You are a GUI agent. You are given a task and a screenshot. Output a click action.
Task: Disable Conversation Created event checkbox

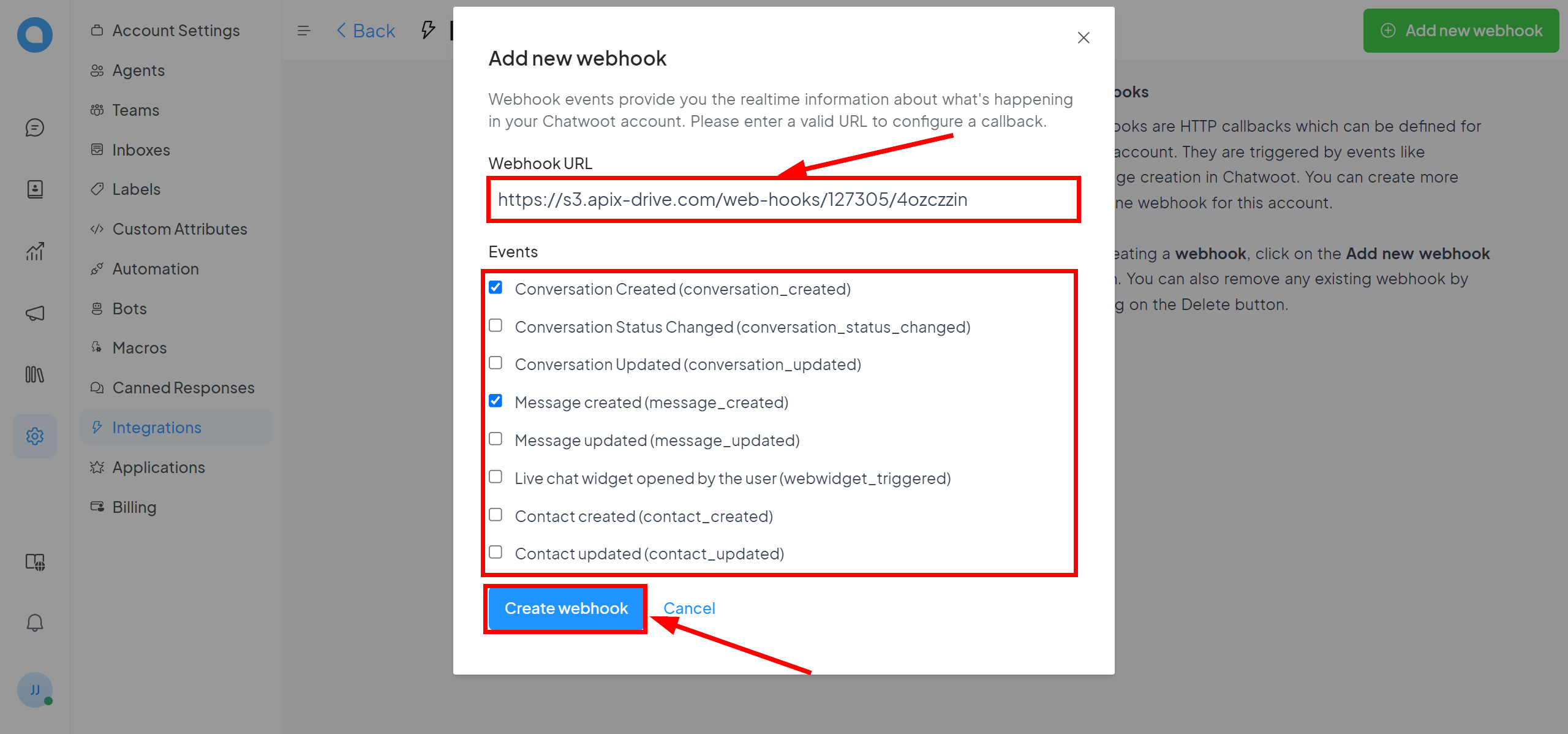[498, 289]
